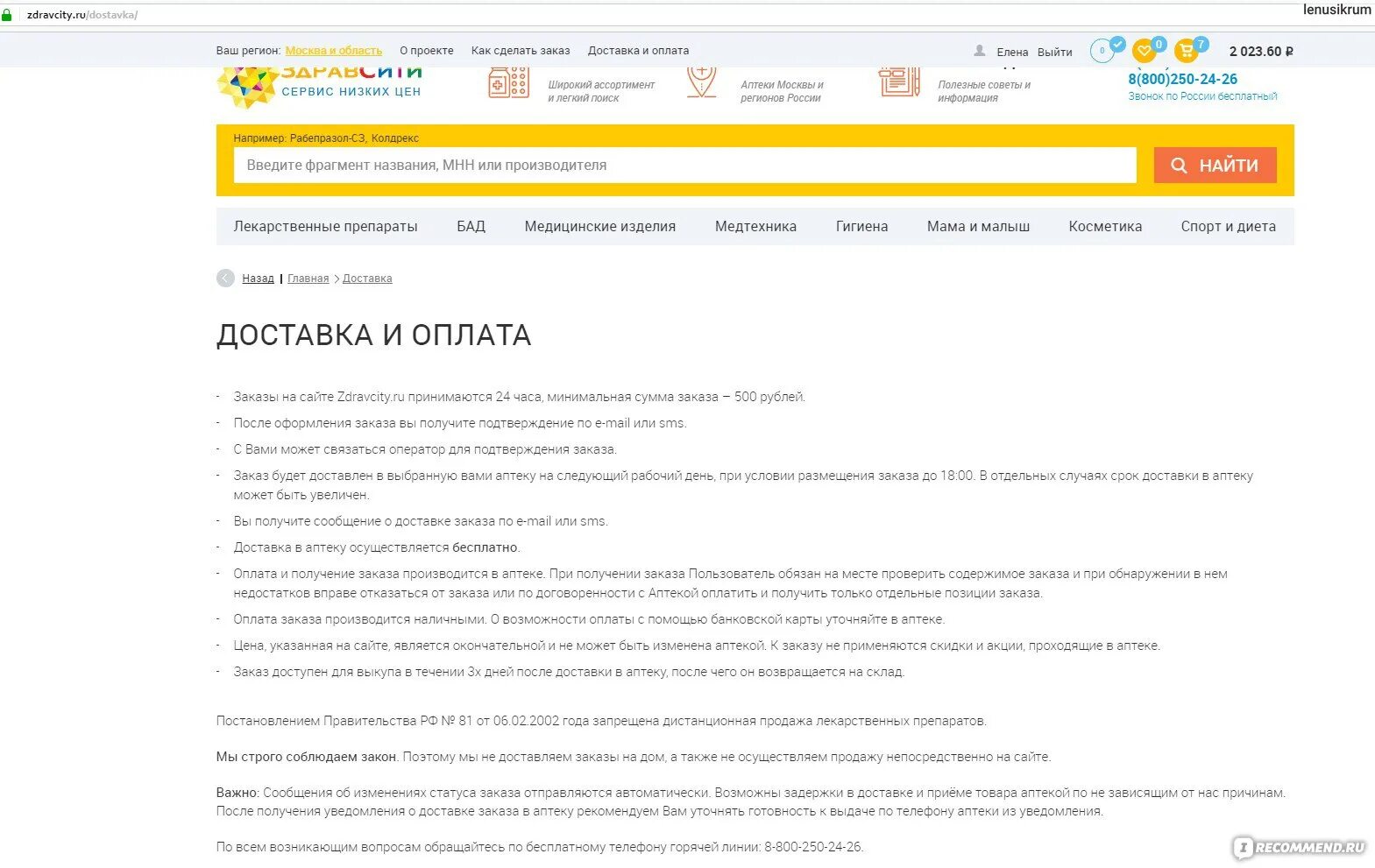Open Доставка и оплата top link
The image size is (1375, 868).
638,51
